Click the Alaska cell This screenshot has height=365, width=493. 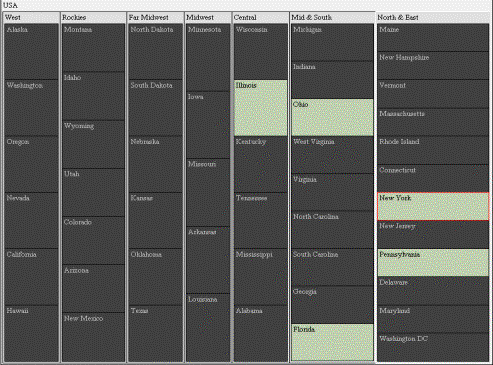click(x=31, y=51)
